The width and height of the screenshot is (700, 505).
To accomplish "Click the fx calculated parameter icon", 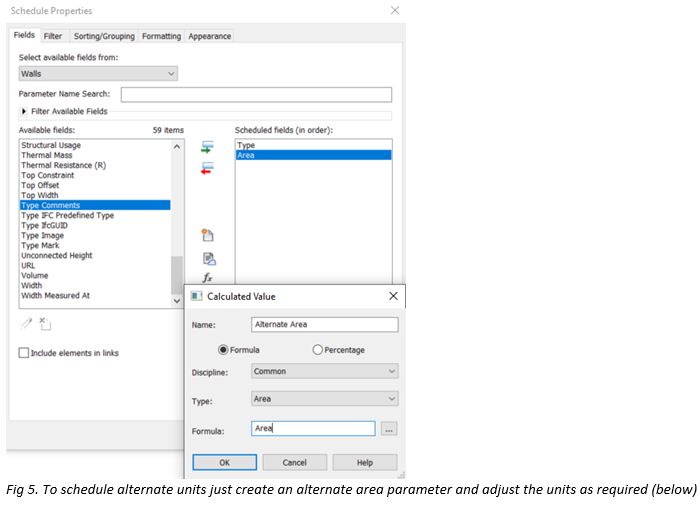I will [x=207, y=278].
